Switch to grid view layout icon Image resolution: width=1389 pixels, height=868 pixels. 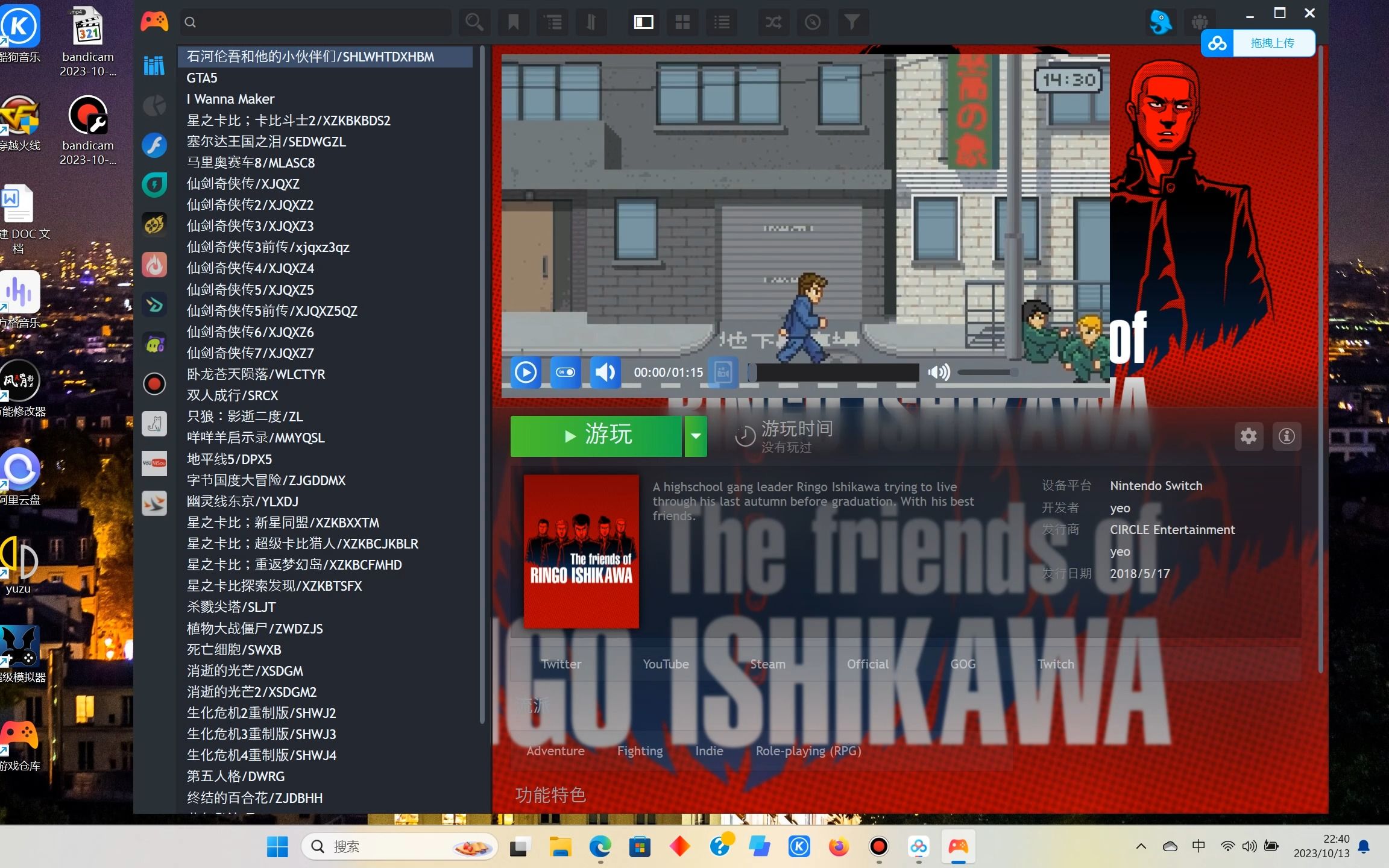click(x=682, y=23)
